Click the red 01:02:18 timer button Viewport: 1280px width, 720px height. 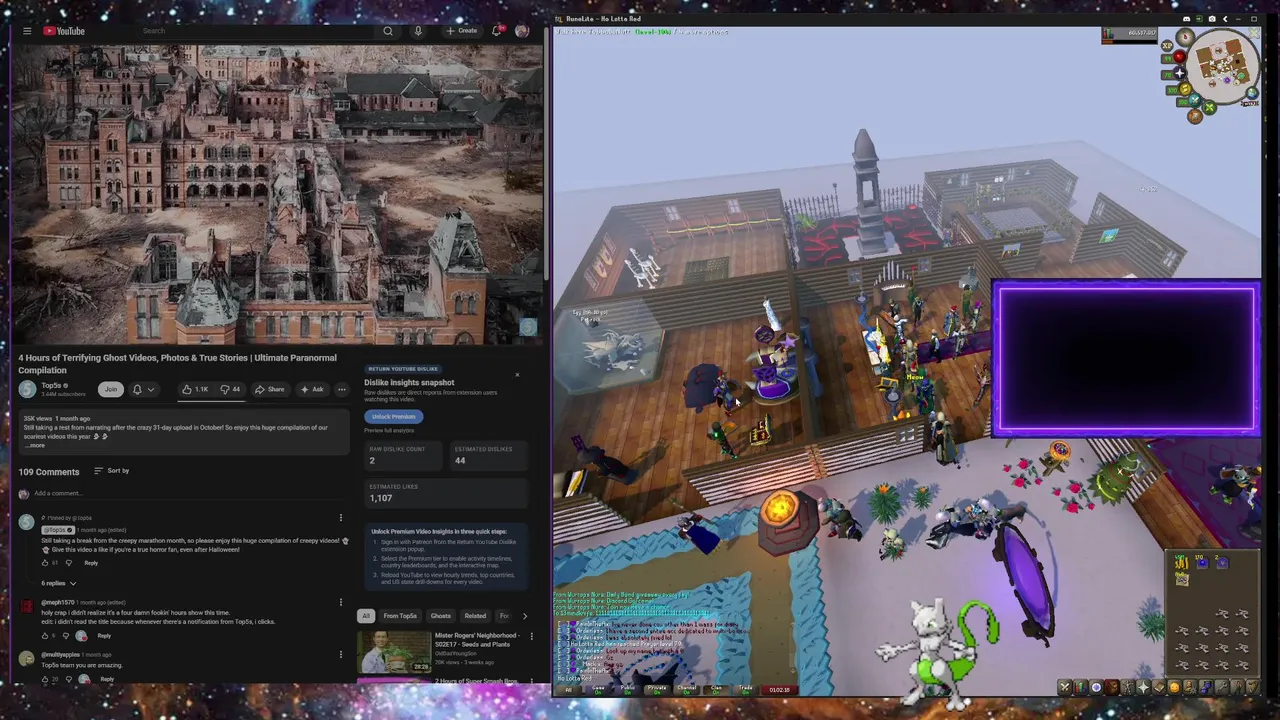point(779,689)
